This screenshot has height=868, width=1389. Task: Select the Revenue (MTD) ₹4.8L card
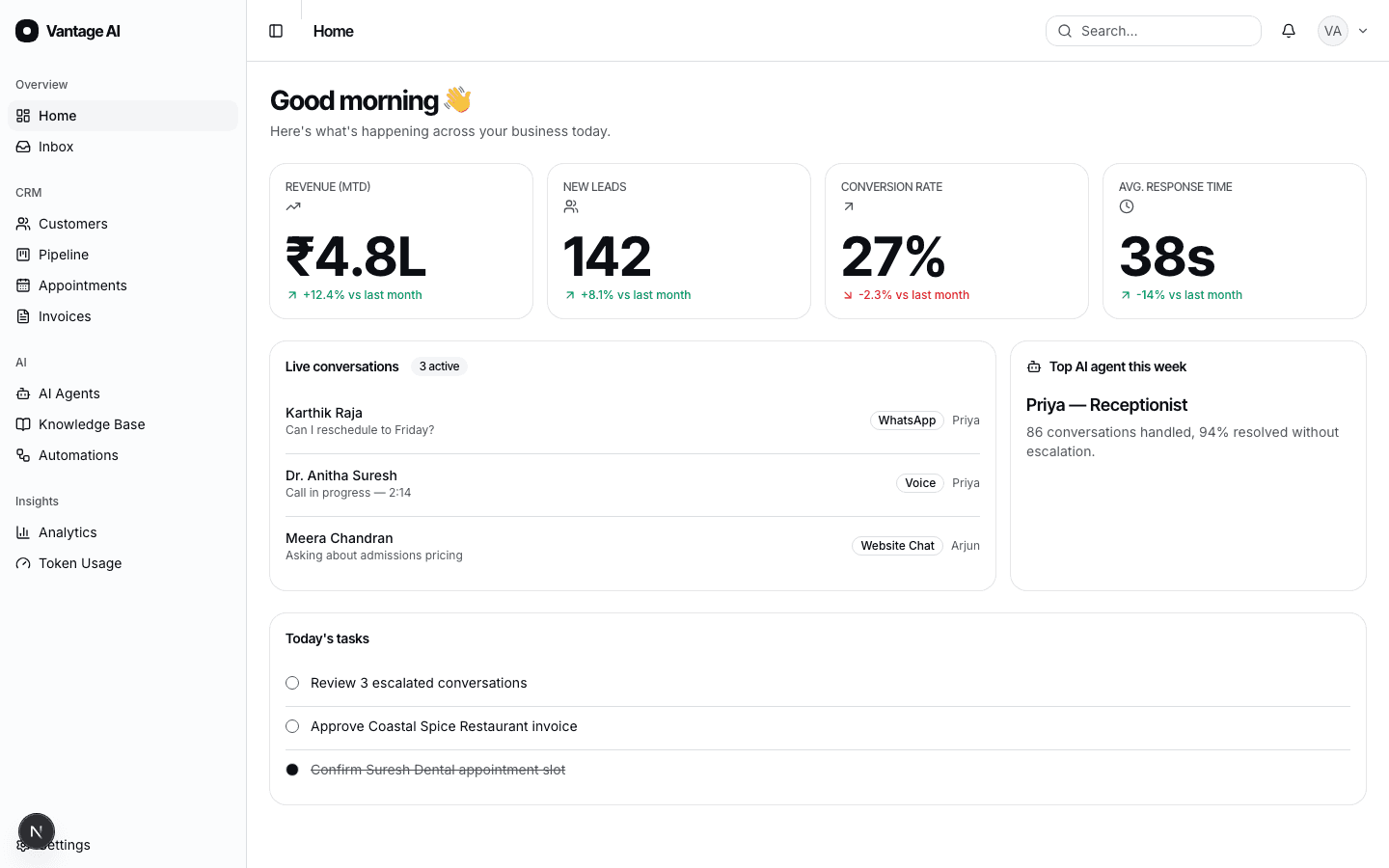coord(401,241)
